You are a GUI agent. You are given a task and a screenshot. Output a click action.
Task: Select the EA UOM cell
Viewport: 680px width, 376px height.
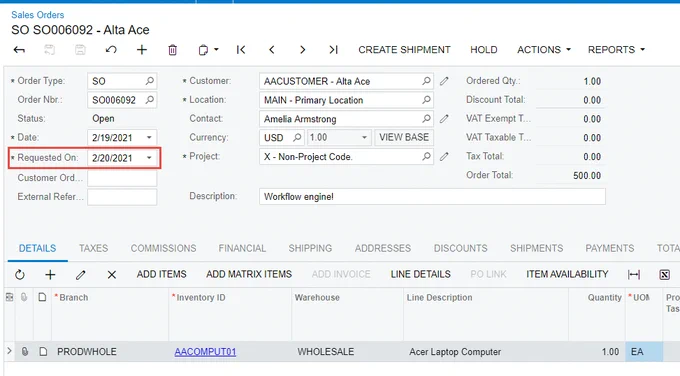pos(644,352)
